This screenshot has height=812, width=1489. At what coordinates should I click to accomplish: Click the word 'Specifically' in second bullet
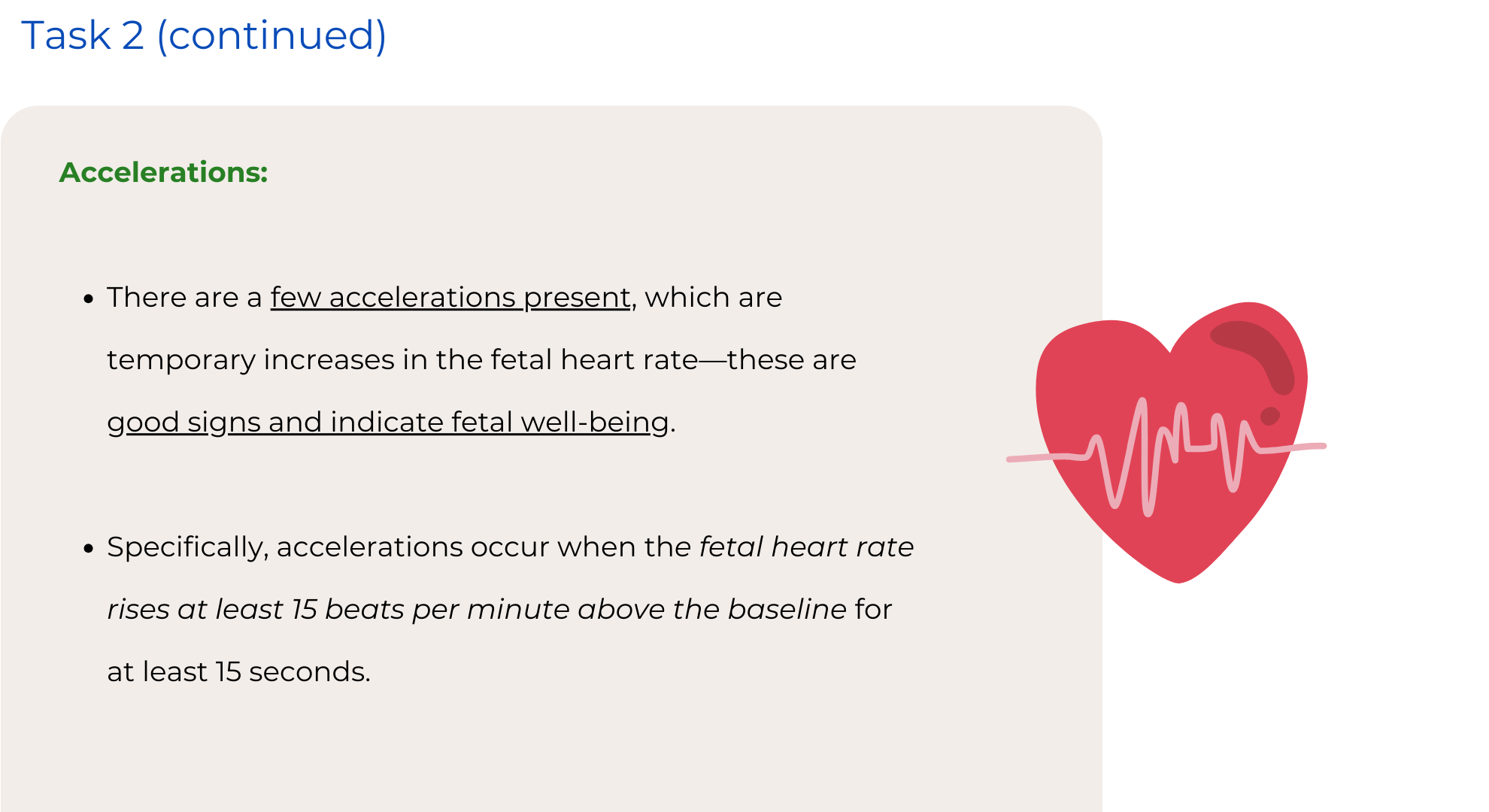[x=187, y=547]
